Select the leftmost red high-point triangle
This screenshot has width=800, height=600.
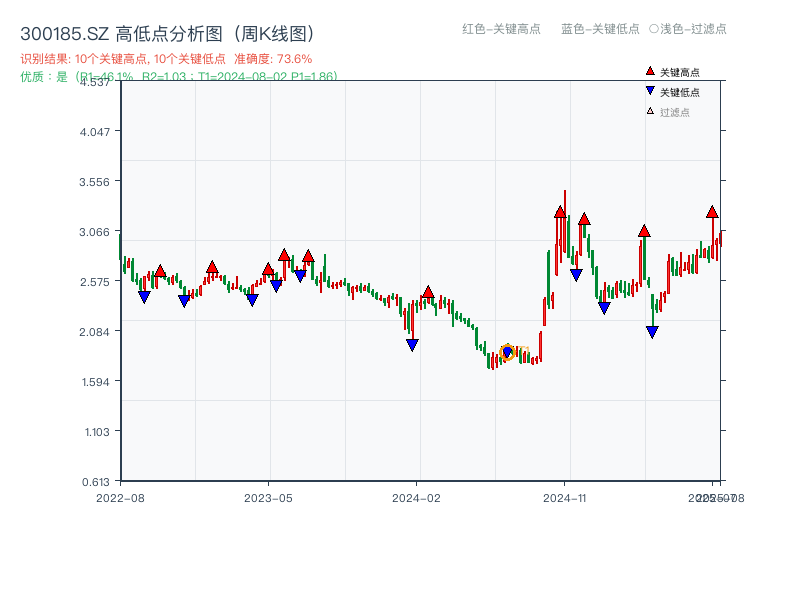pyautogui.click(x=160, y=271)
